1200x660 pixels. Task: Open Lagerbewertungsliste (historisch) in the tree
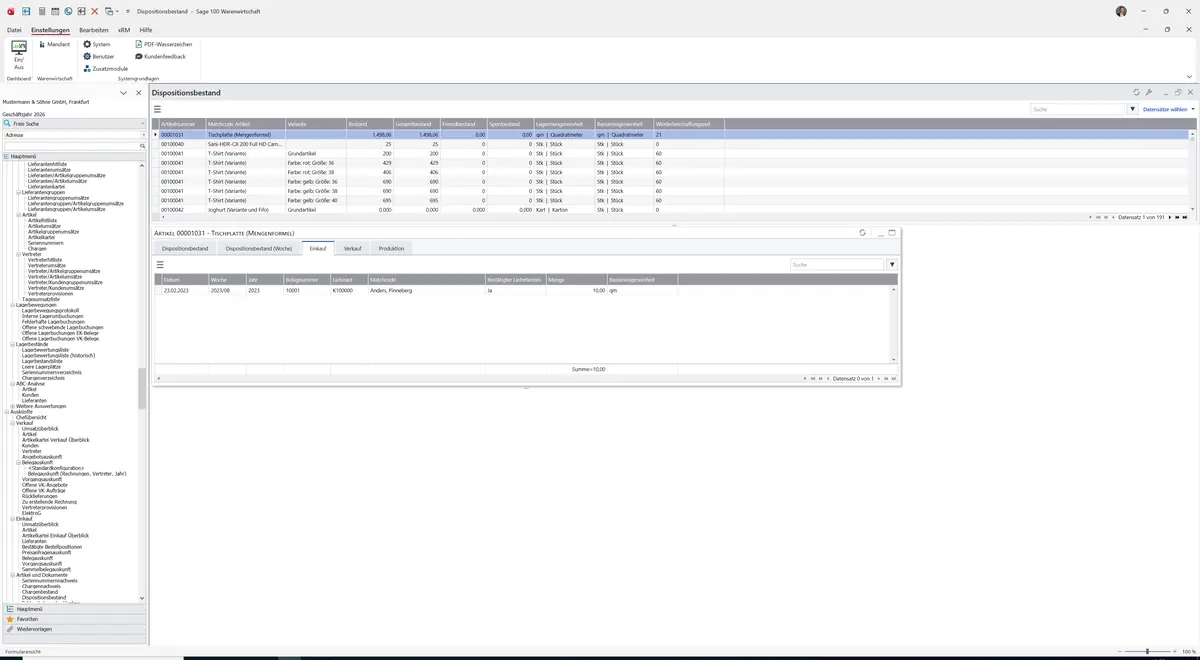pos(60,355)
